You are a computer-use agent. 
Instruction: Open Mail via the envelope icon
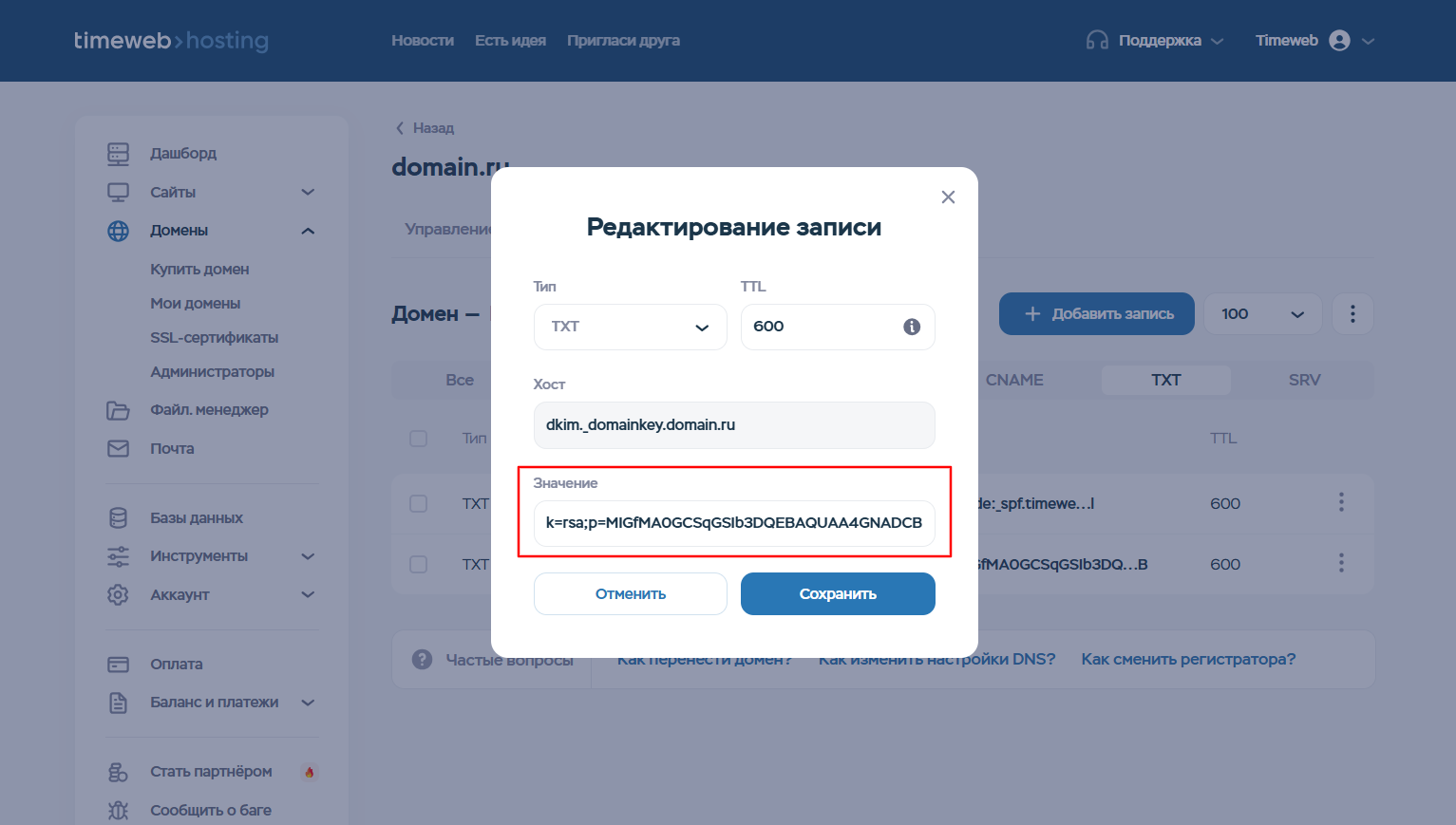click(x=118, y=448)
